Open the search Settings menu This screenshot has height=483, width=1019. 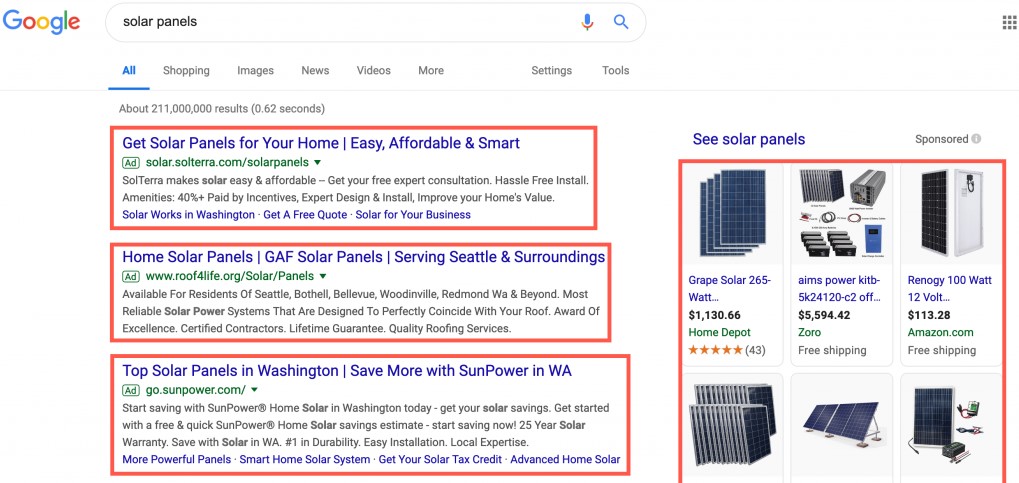pyautogui.click(x=551, y=71)
